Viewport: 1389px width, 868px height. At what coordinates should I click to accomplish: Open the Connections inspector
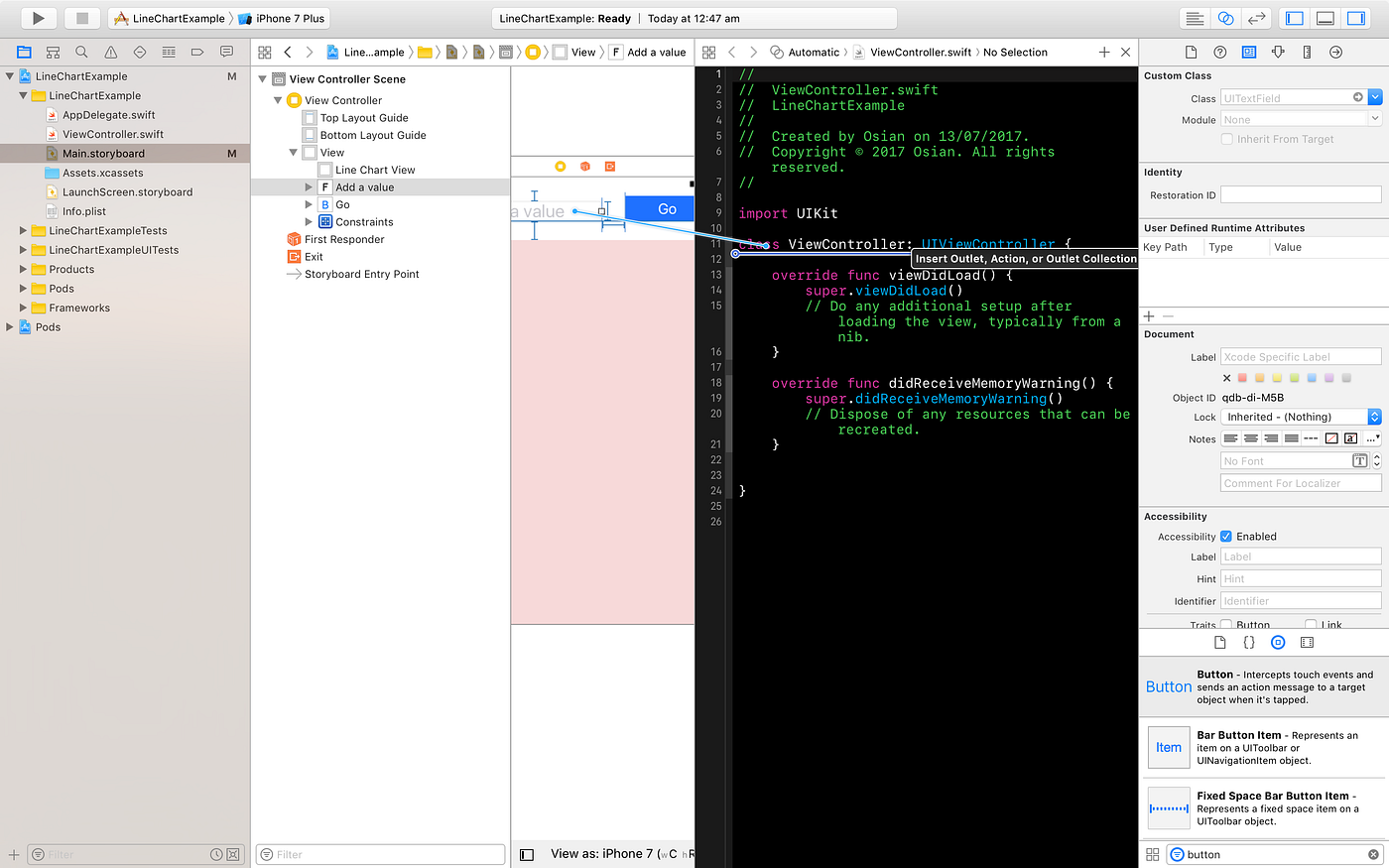click(1335, 53)
